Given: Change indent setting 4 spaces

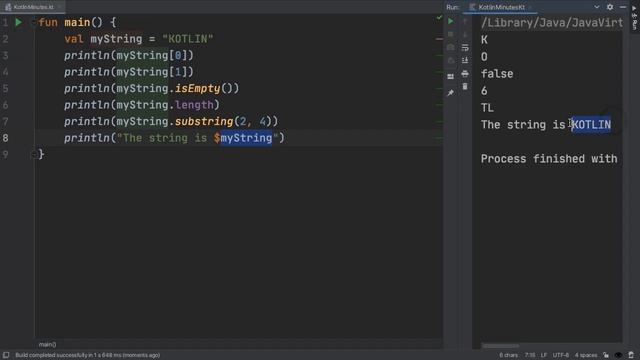Looking at the screenshot, I should [x=586, y=355].
